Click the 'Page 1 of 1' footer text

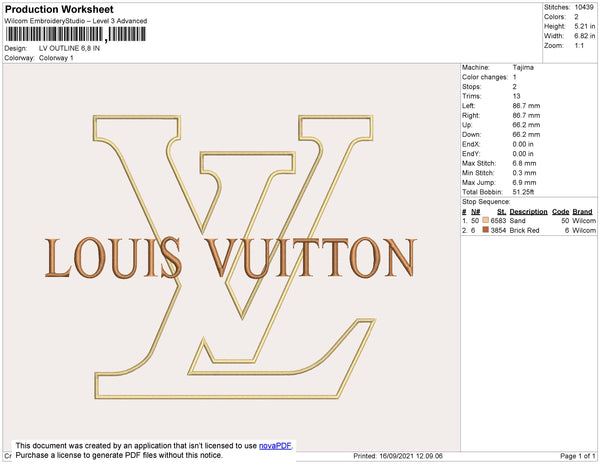tap(577, 456)
